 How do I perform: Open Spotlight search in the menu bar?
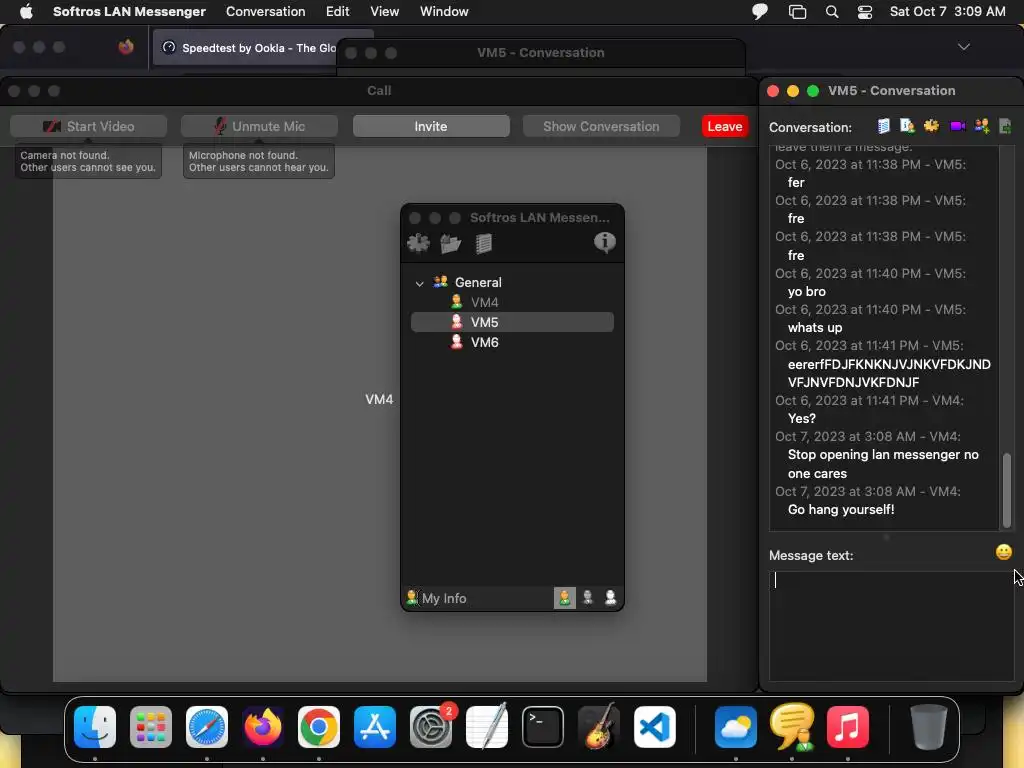(x=831, y=12)
